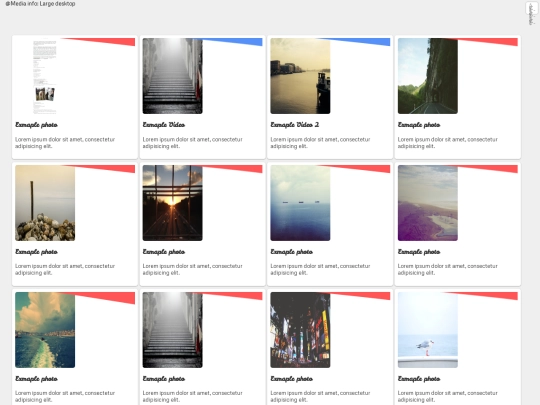
Task: Click 'Example photo' title under the second staircase
Action: point(164,379)
